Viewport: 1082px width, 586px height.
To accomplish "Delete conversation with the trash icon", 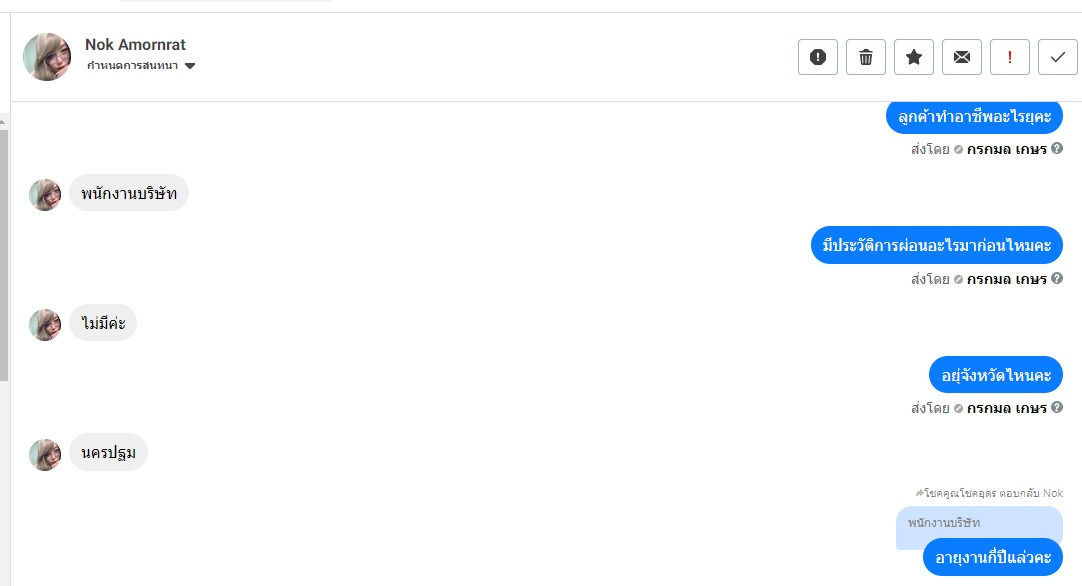I will coord(866,57).
